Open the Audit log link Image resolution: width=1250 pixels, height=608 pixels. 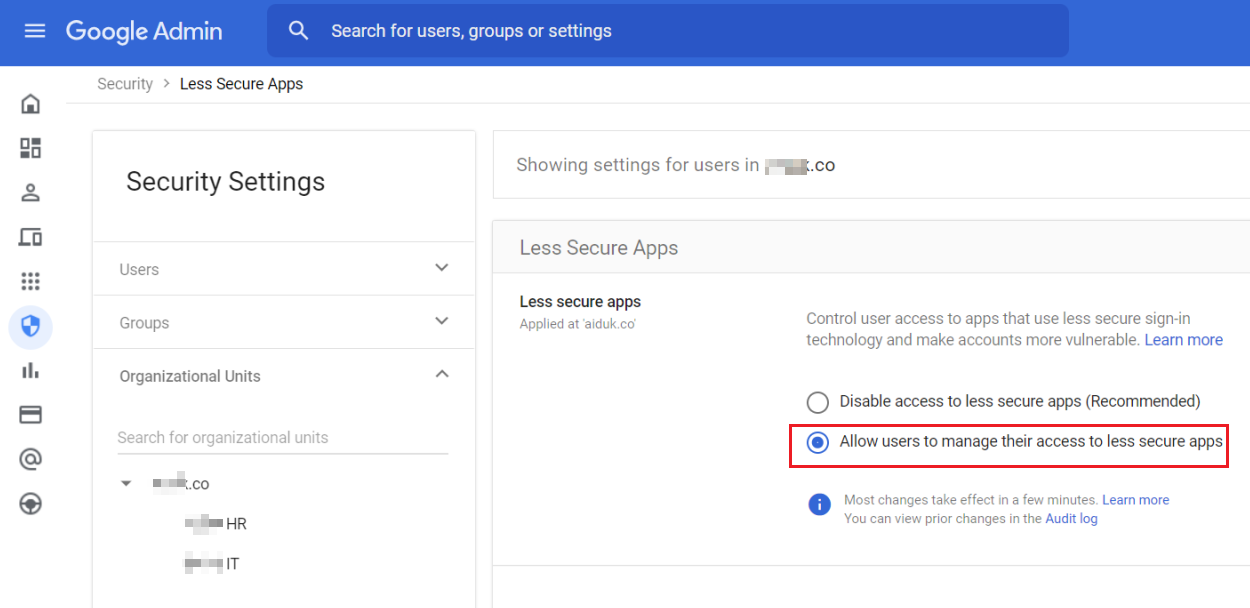[x=1071, y=518]
